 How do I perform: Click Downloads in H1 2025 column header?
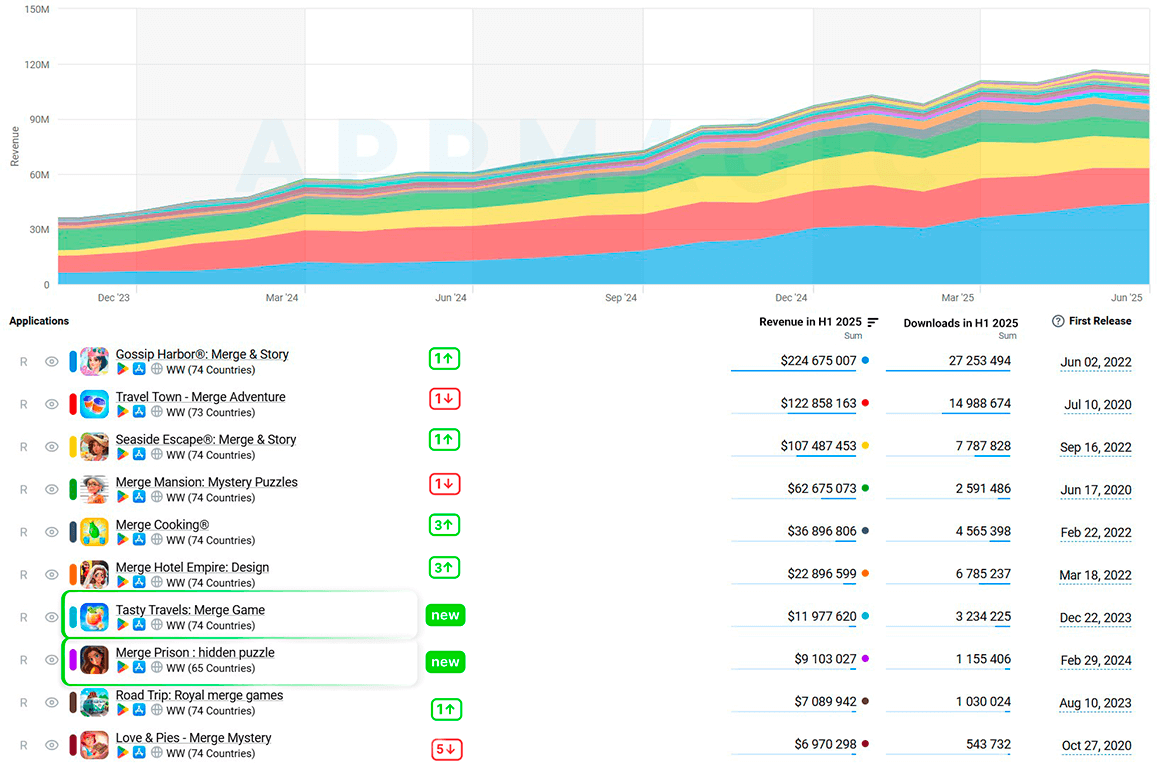(x=961, y=323)
